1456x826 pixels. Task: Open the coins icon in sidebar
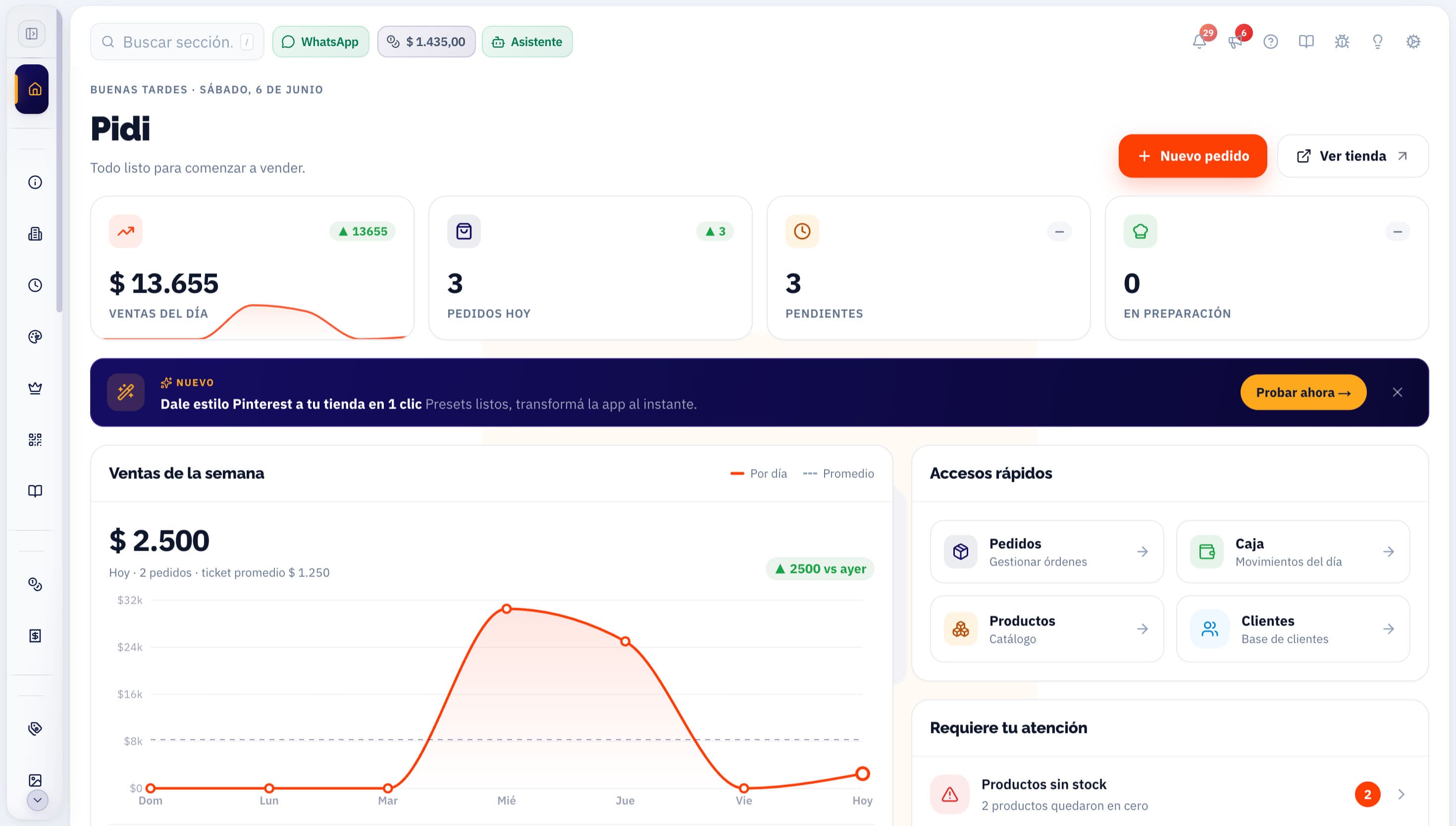click(35, 584)
